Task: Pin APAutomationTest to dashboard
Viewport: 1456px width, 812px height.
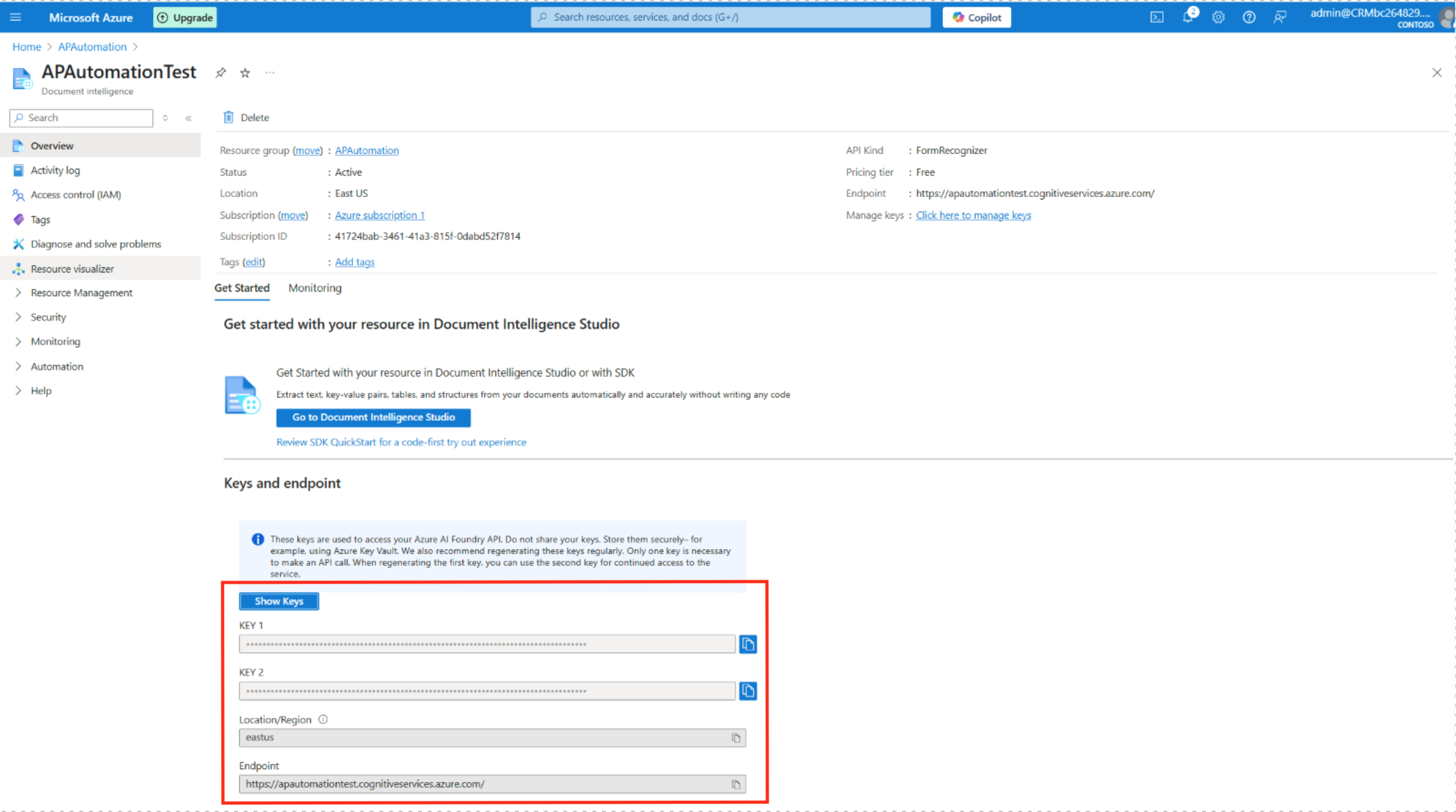Action: [x=221, y=73]
